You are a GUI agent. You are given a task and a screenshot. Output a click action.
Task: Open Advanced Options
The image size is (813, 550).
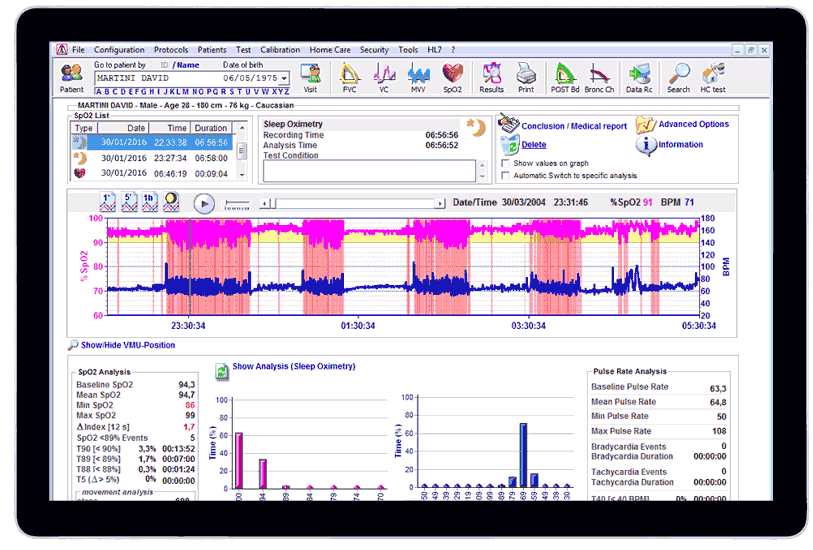(x=693, y=124)
